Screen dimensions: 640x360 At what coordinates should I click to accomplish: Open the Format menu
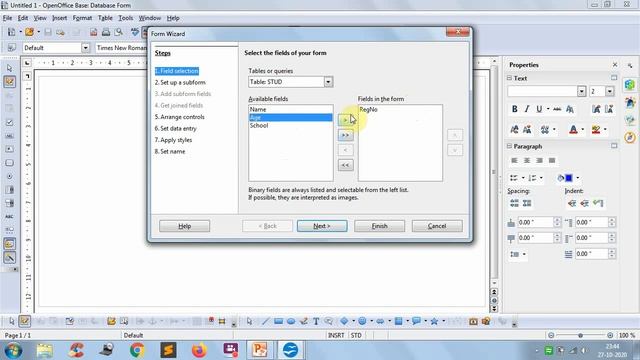(x=82, y=18)
